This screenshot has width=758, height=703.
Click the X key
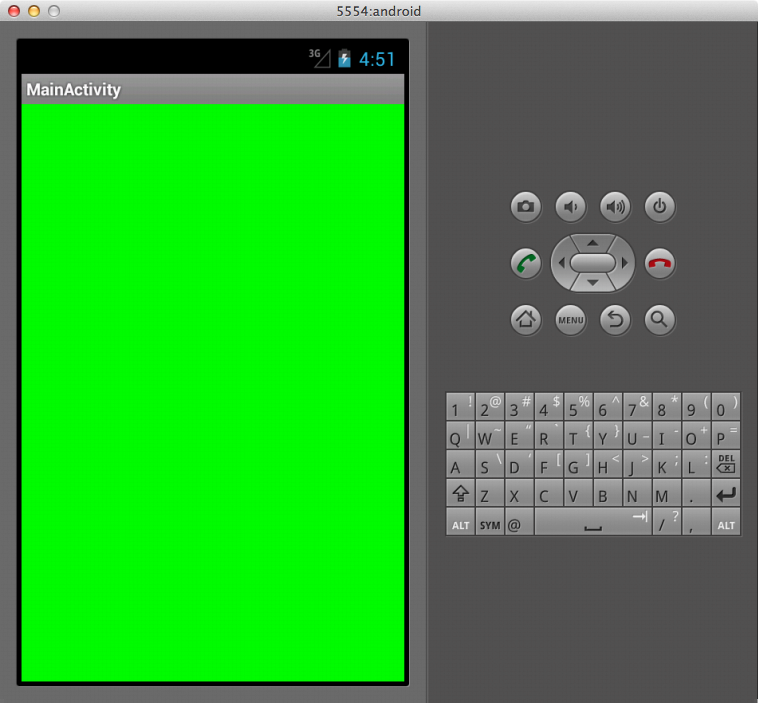pyautogui.click(x=519, y=493)
